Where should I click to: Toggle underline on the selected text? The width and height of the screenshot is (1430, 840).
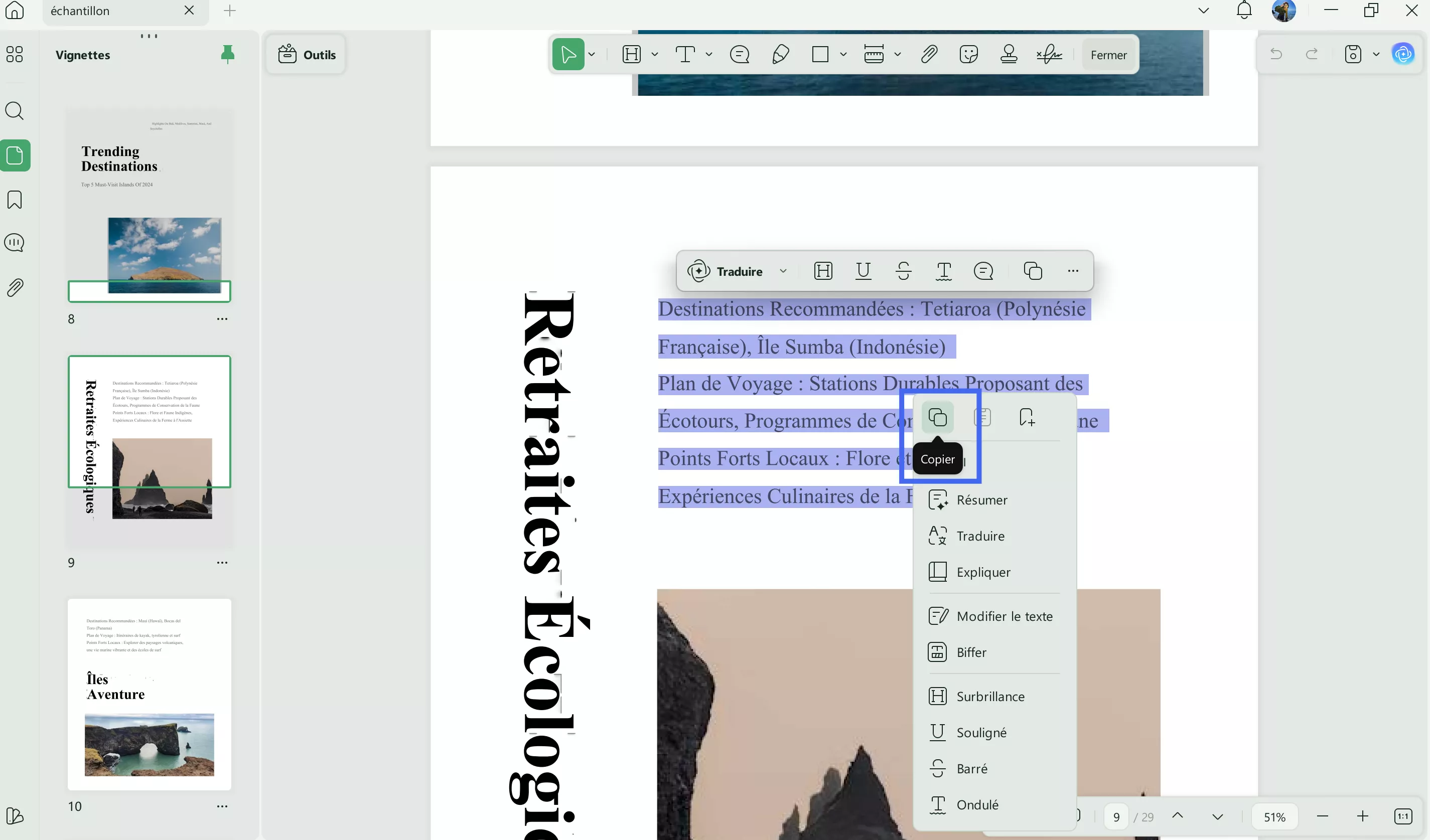(x=863, y=271)
